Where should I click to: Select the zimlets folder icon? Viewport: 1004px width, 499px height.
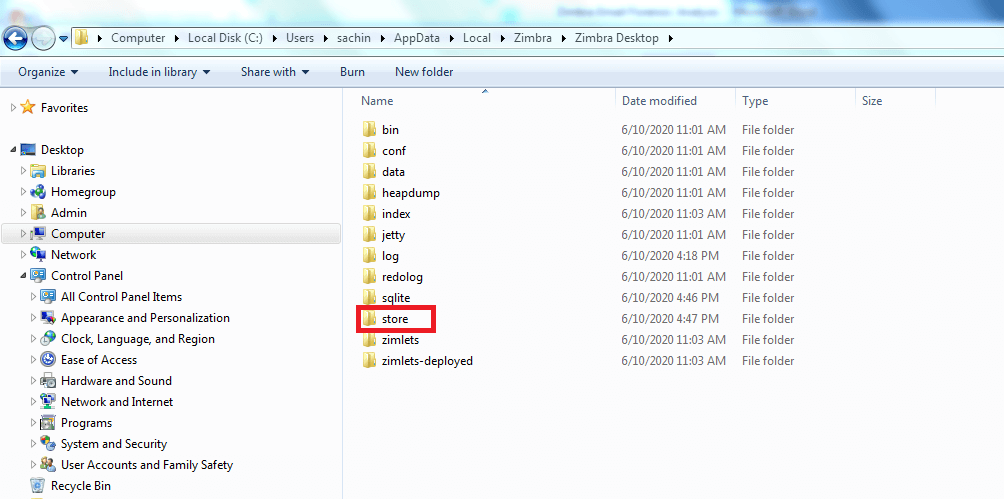(369, 339)
